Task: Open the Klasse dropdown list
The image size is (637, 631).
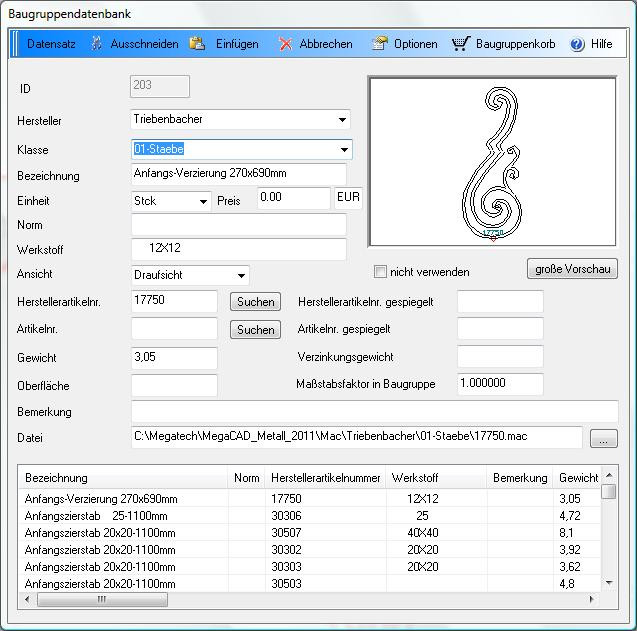Action: pyautogui.click(x=343, y=150)
